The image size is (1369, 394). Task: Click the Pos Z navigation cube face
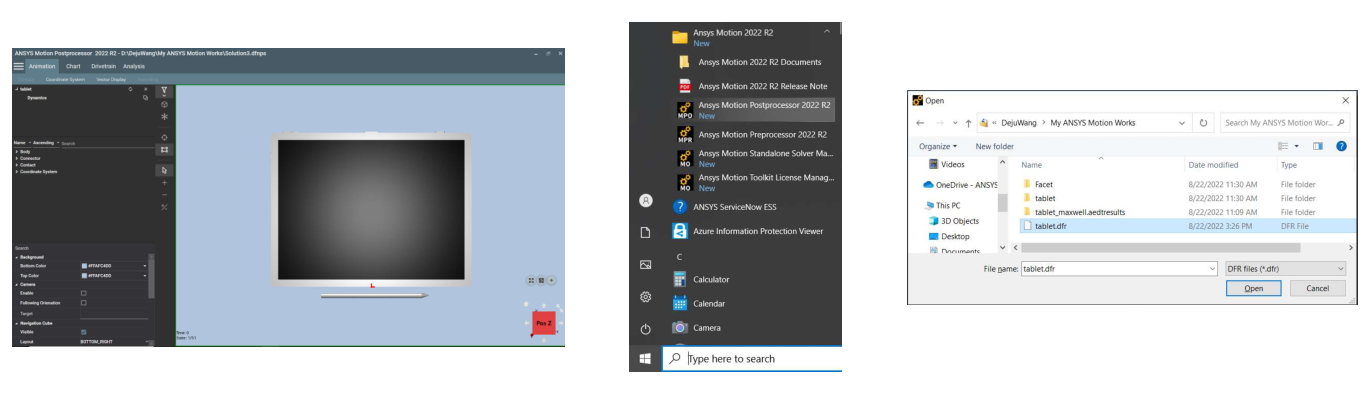tap(543, 323)
